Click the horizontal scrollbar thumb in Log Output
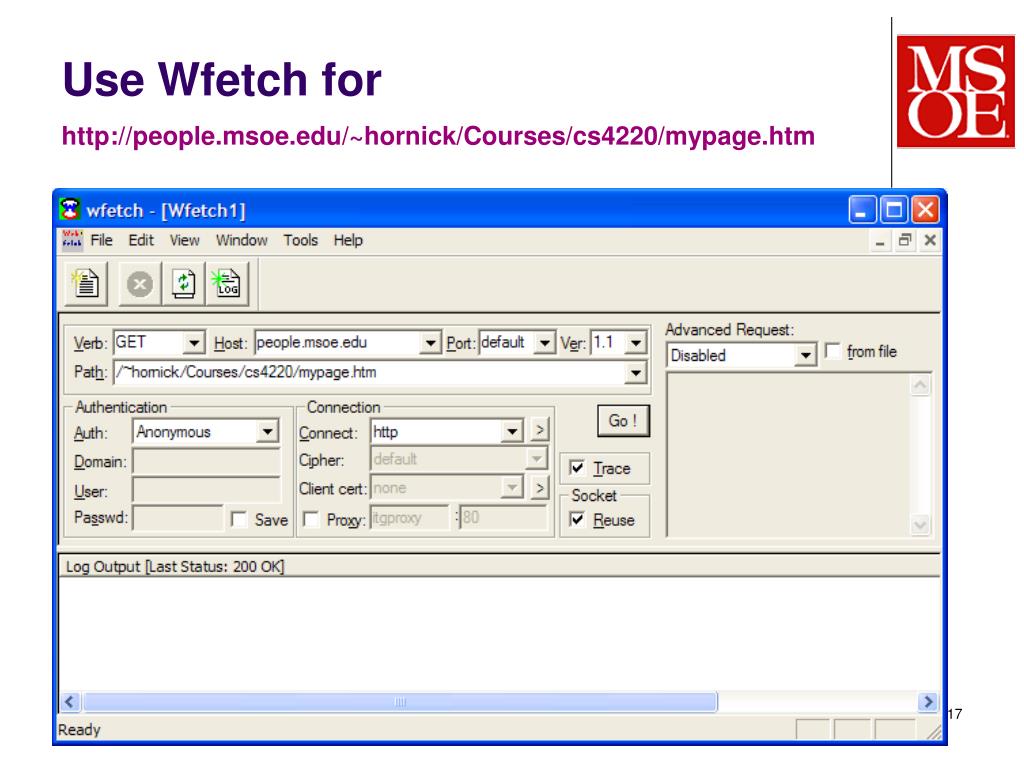Screen dimensions: 1024x768 [x=400, y=702]
